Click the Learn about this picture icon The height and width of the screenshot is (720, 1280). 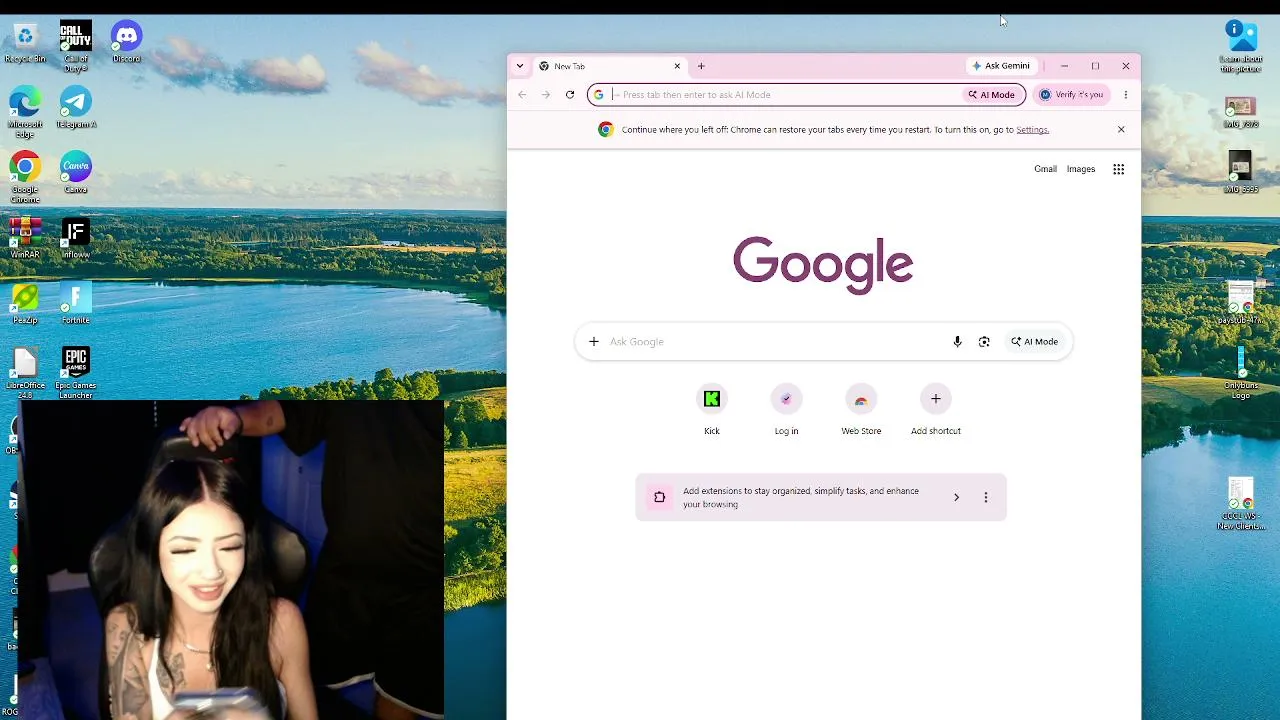coord(1241,46)
